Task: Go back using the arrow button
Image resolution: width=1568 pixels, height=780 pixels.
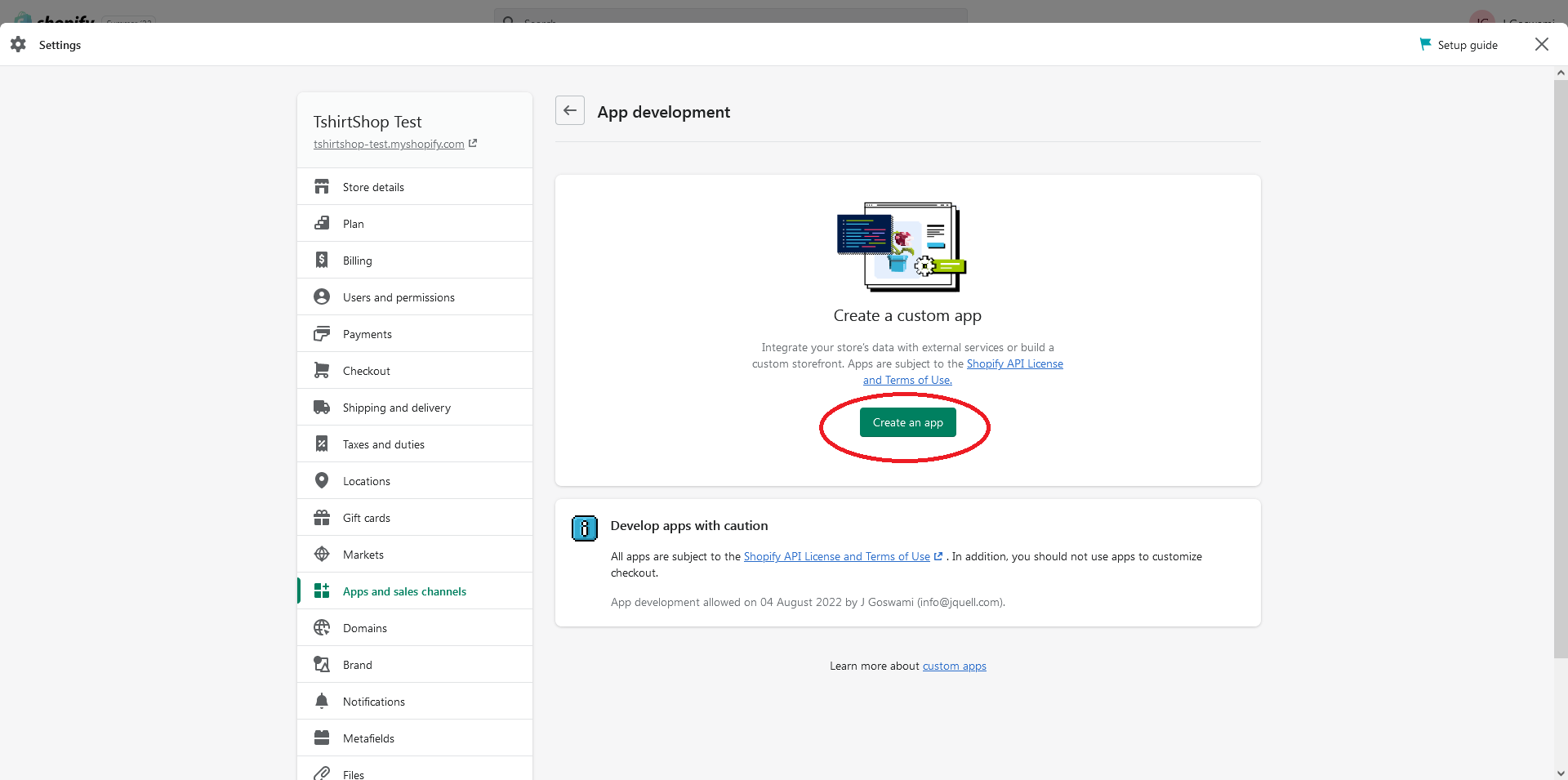Action: [570, 110]
